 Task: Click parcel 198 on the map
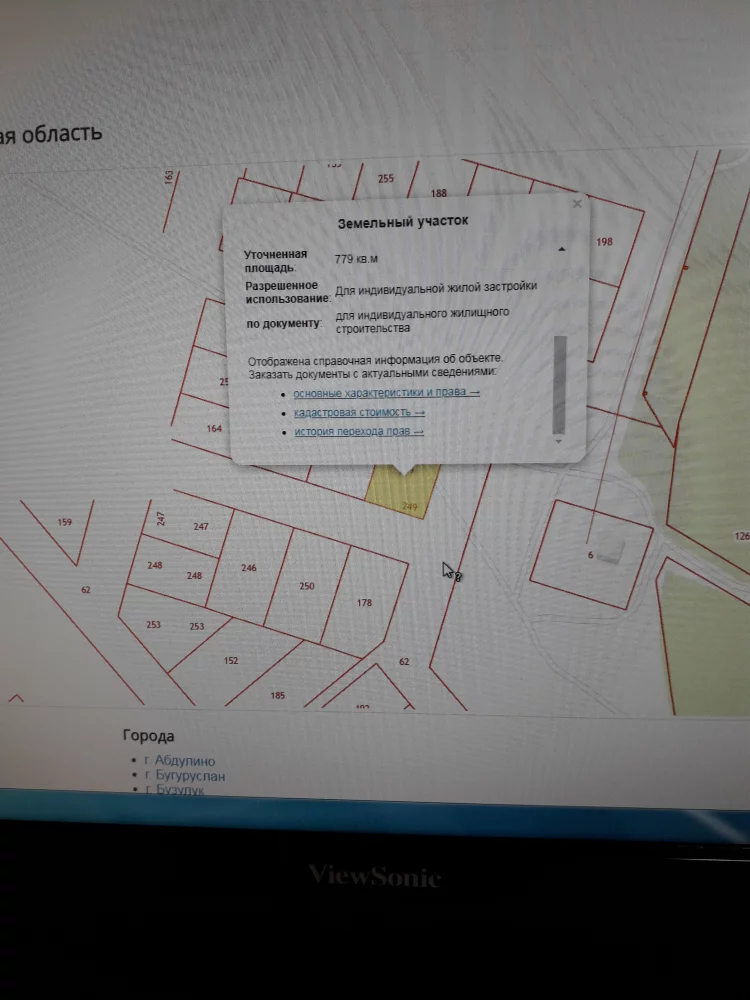(604, 243)
